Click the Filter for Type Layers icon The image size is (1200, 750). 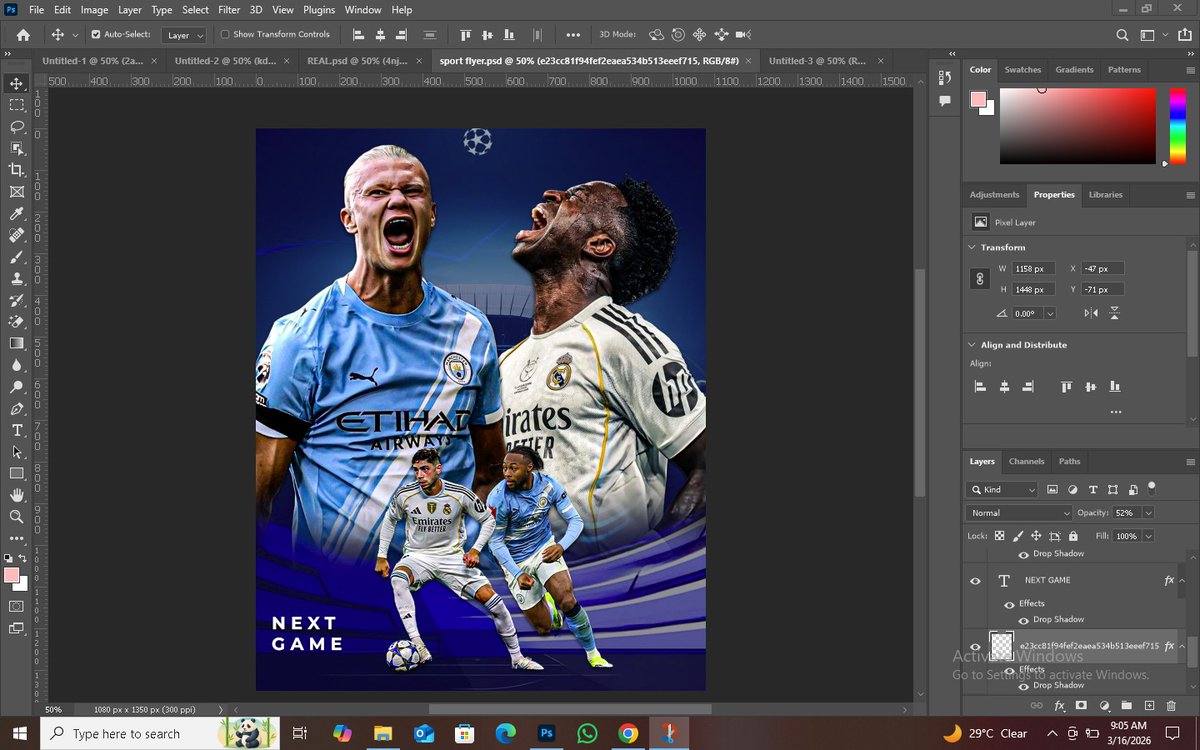coord(1093,490)
